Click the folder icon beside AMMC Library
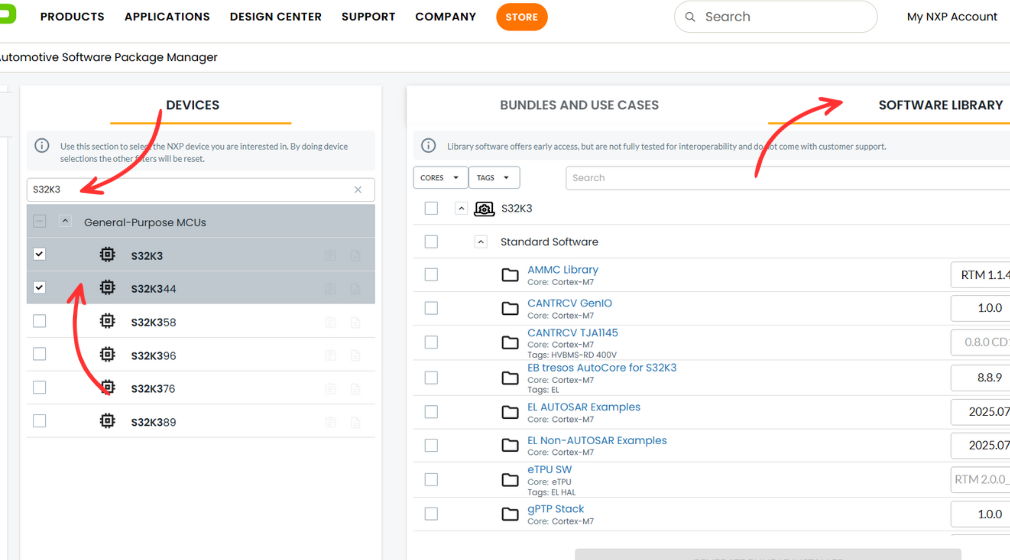 pos(510,275)
